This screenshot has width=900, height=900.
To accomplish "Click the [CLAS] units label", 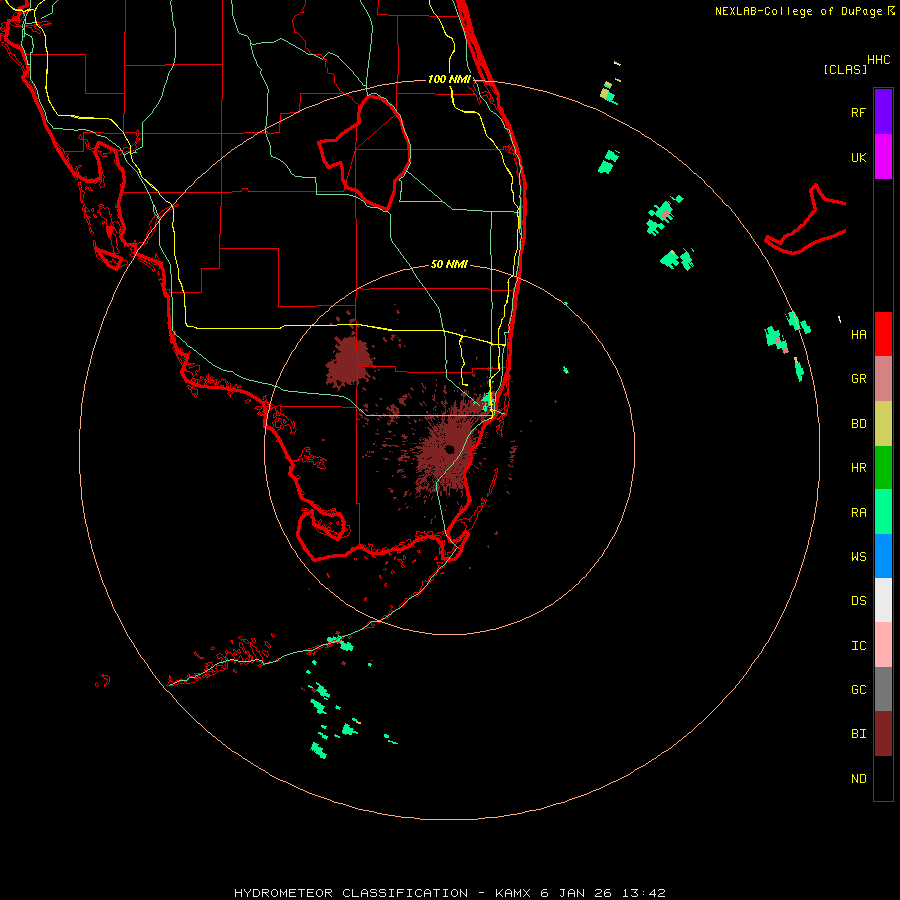I will click(x=845, y=69).
